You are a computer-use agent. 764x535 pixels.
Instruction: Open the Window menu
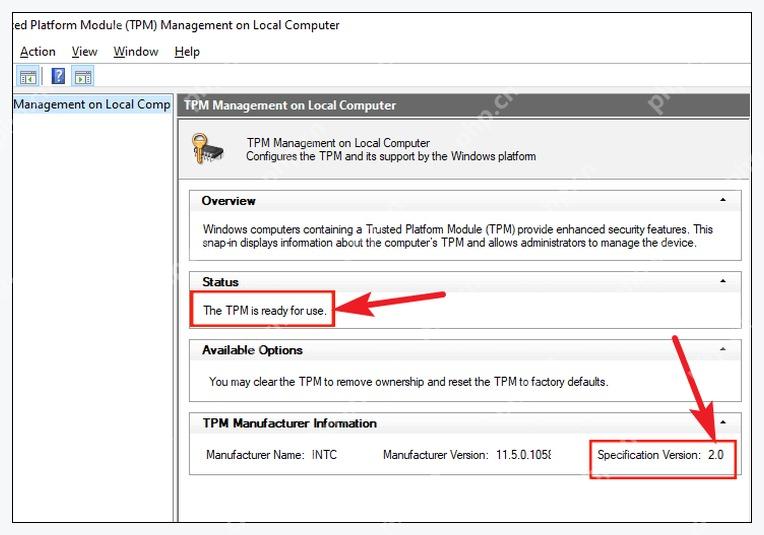(135, 52)
